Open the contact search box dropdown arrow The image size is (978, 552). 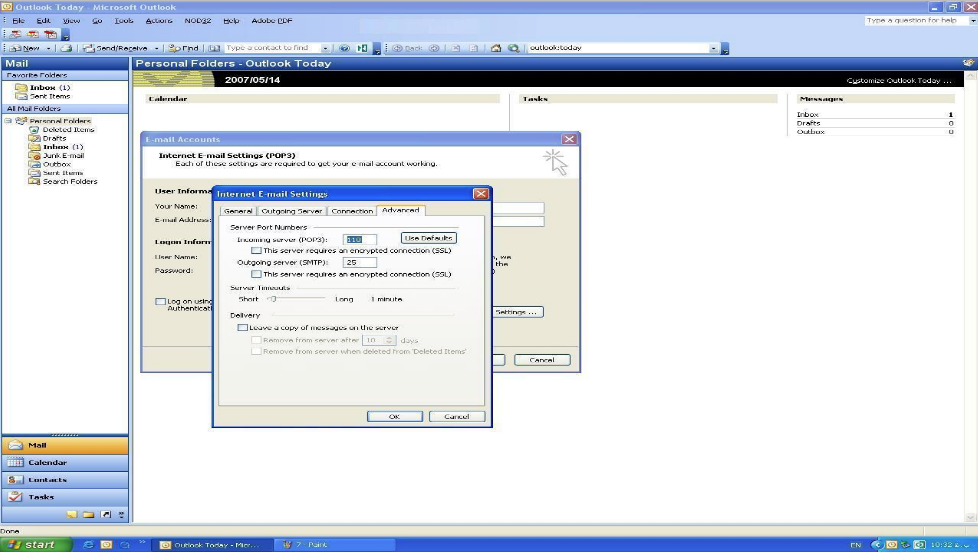pyautogui.click(x=325, y=48)
